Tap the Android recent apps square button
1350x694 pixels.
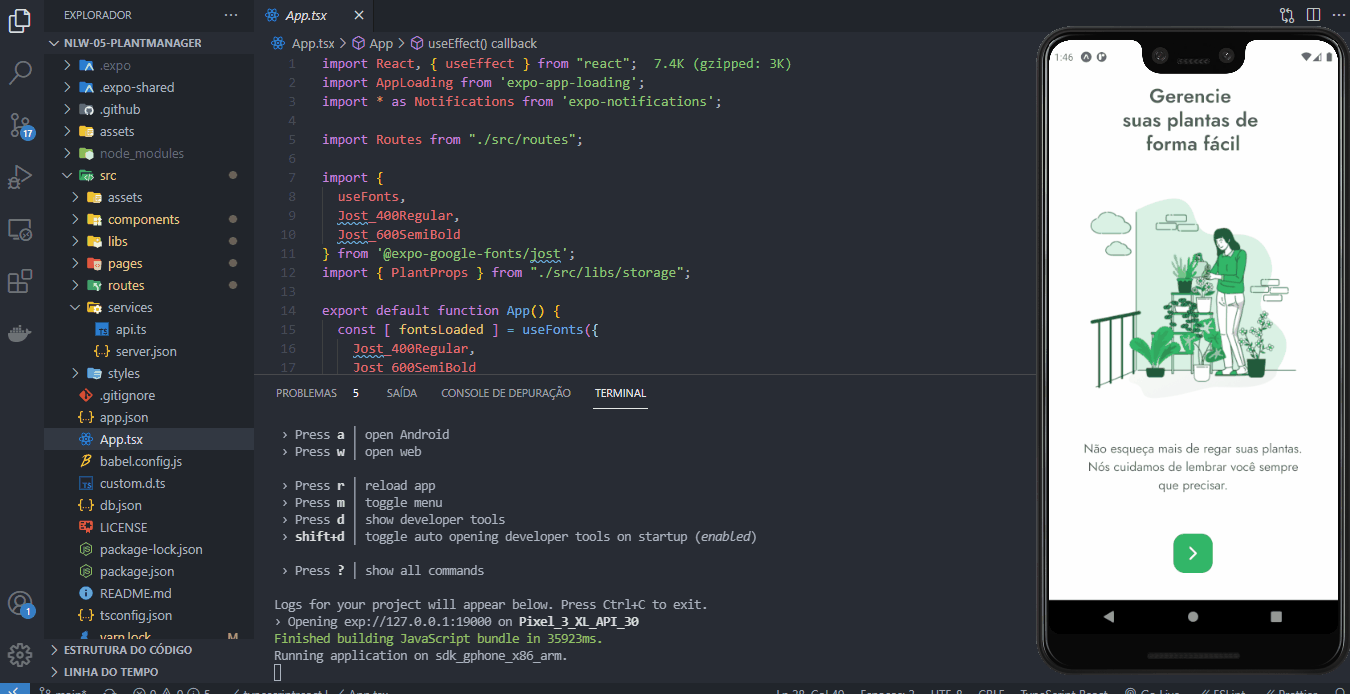tap(1275, 616)
